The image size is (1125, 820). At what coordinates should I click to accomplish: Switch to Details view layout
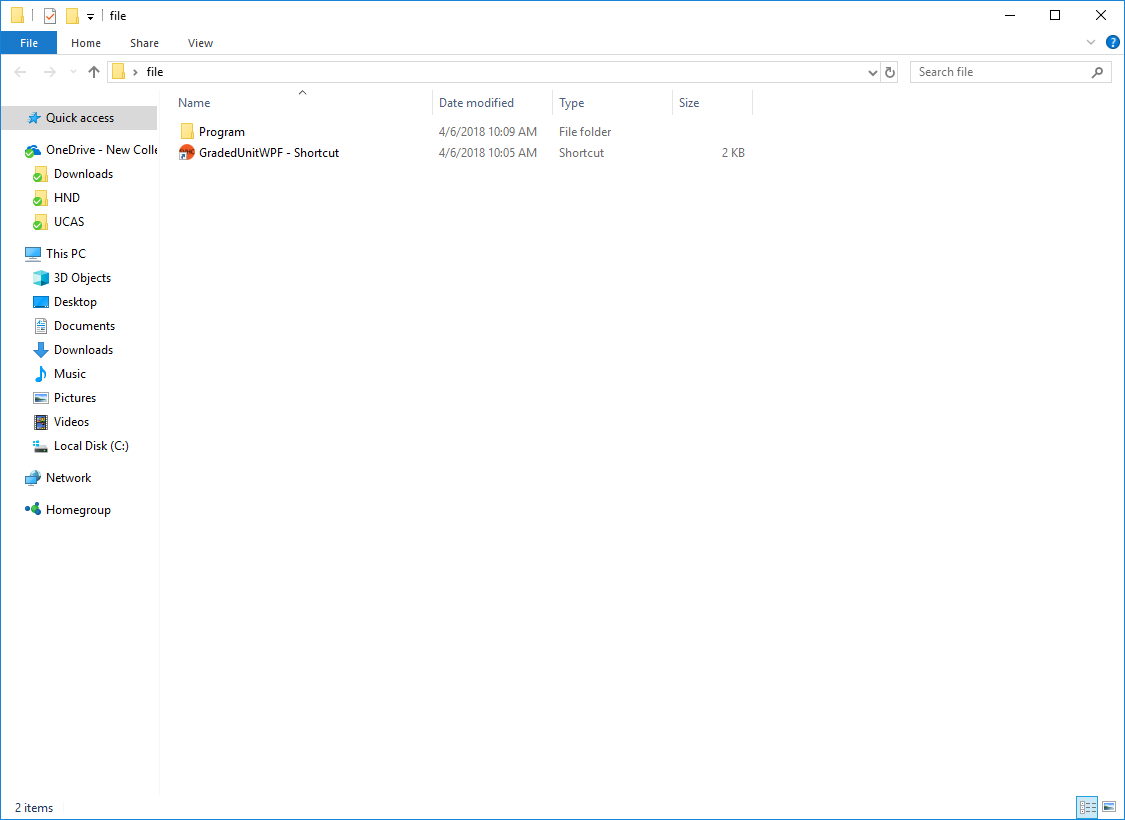(x=1087, y=807)
